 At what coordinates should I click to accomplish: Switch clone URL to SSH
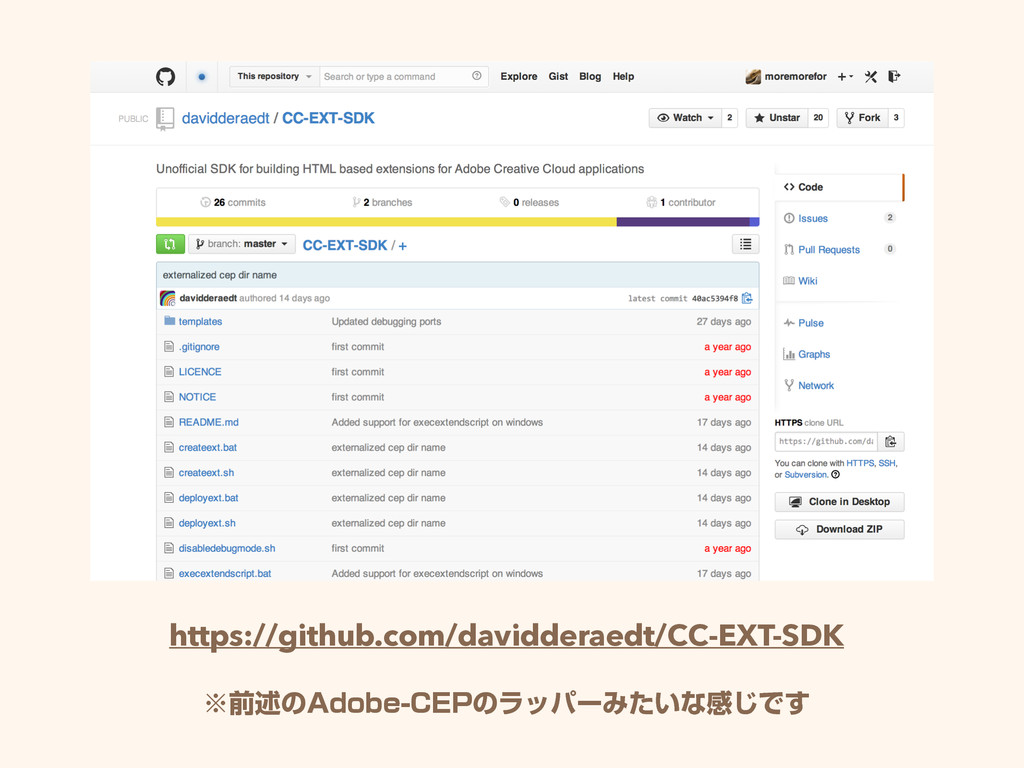pos(887,463)
